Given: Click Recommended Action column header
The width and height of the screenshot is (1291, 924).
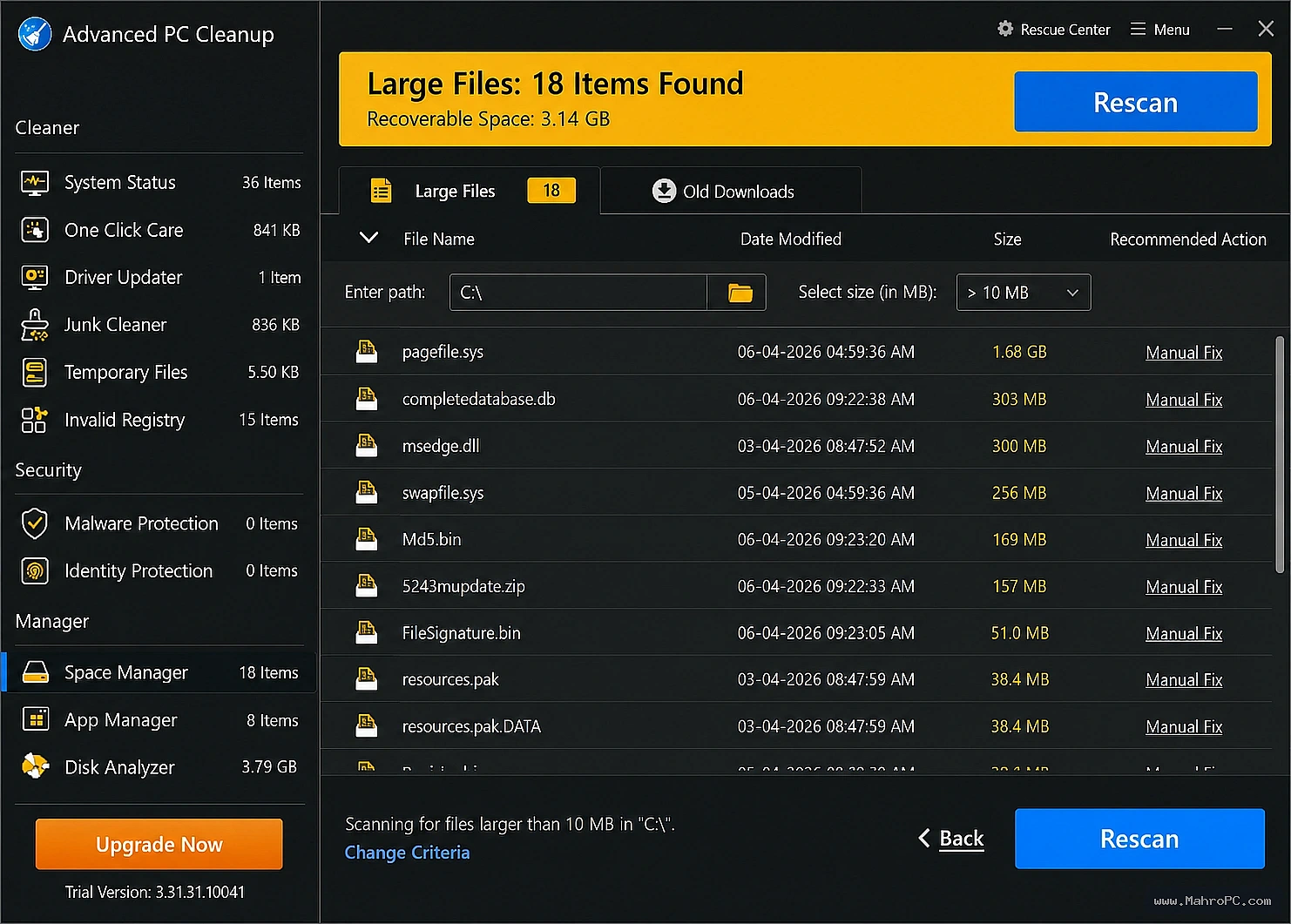Looking at the screenshot, I should click(x=1188, y=239).
